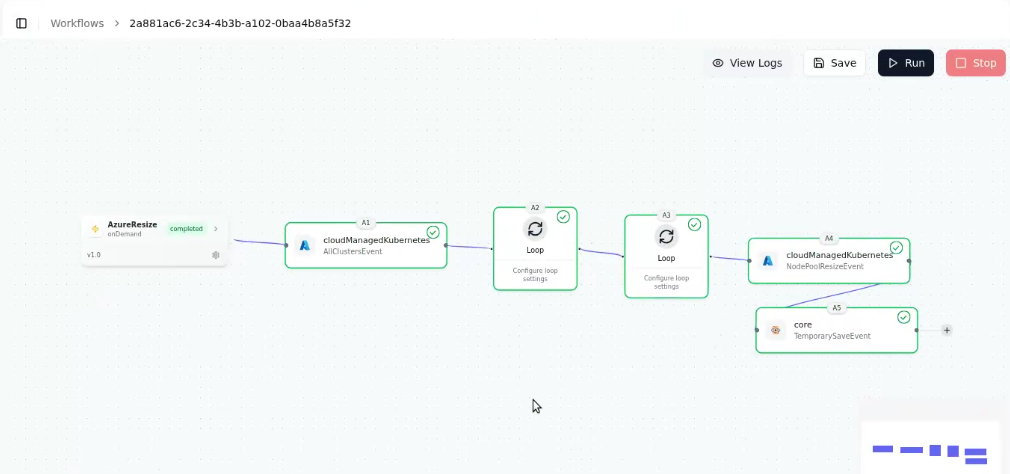Click the status checkmark on the TemporarySaveEvent node

pyautogui.click(x=904, y=317)
